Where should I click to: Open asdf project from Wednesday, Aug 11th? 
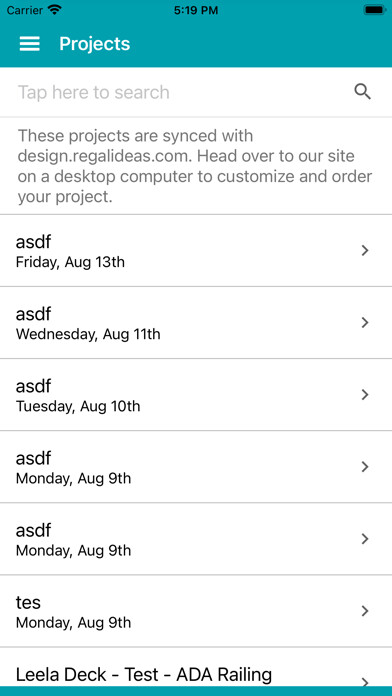tap(196, 323)
